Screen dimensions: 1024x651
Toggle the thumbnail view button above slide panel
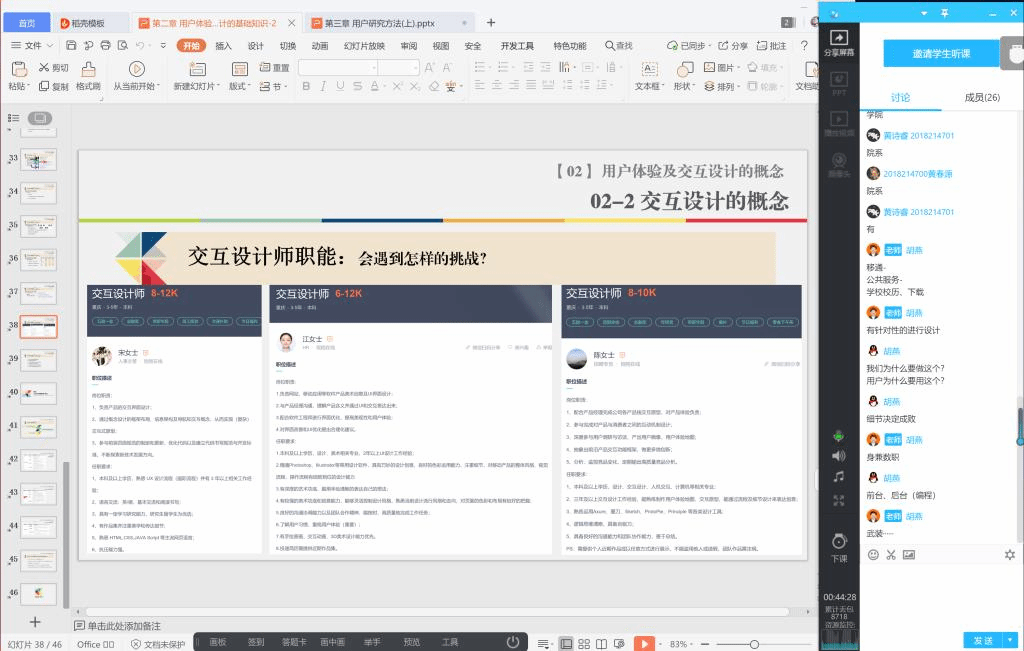tap(39, 118)
